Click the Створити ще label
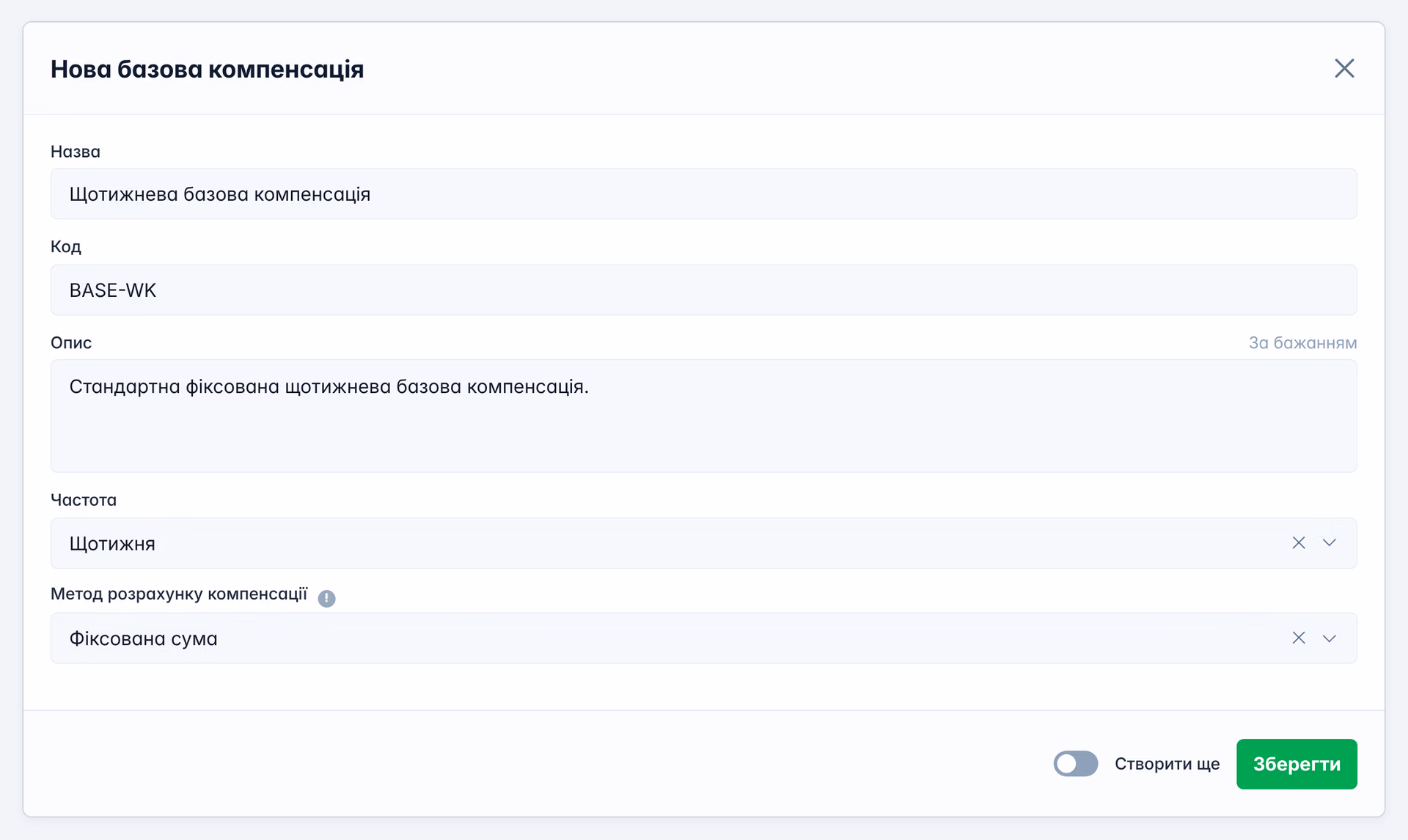Image resolution: width=1408 pixels, height=840 pixels. [1167, 764]
